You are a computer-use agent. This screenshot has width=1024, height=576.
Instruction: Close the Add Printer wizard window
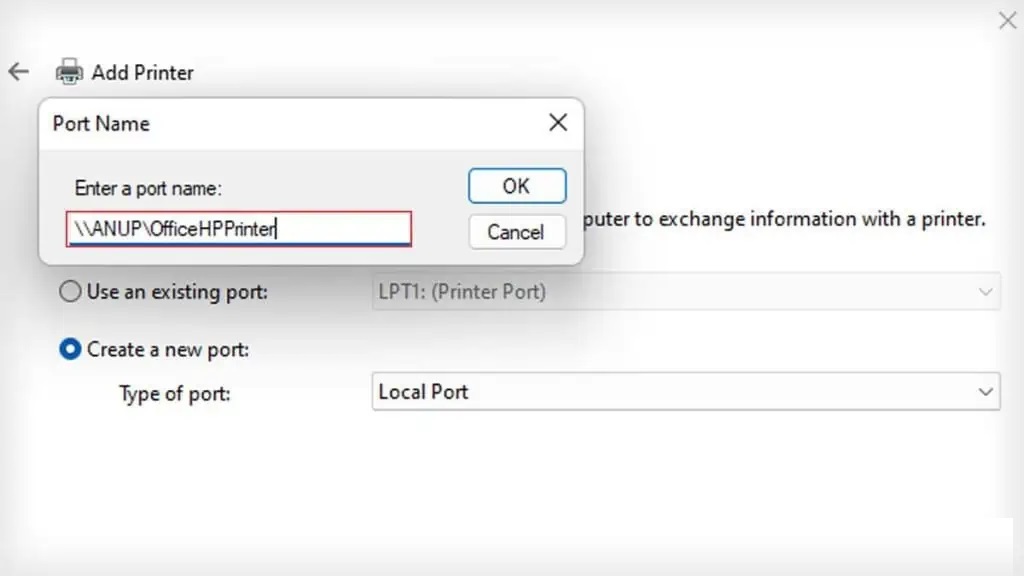[x=1008, y=20]
